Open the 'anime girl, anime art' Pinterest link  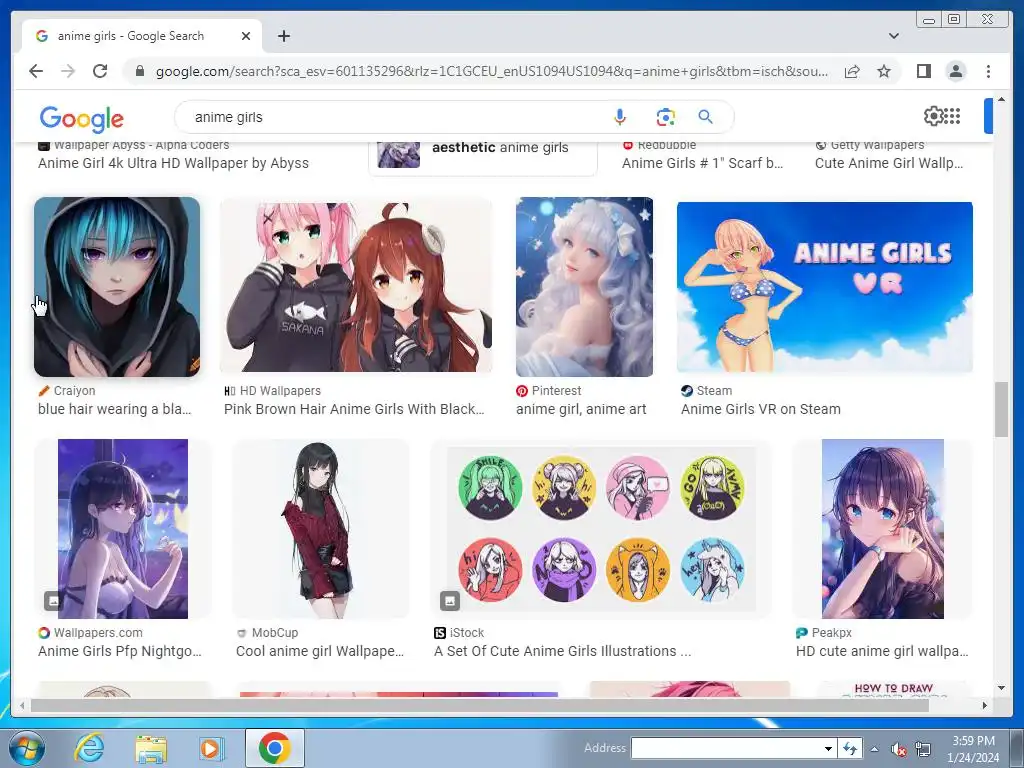click(x=581, y=409)
